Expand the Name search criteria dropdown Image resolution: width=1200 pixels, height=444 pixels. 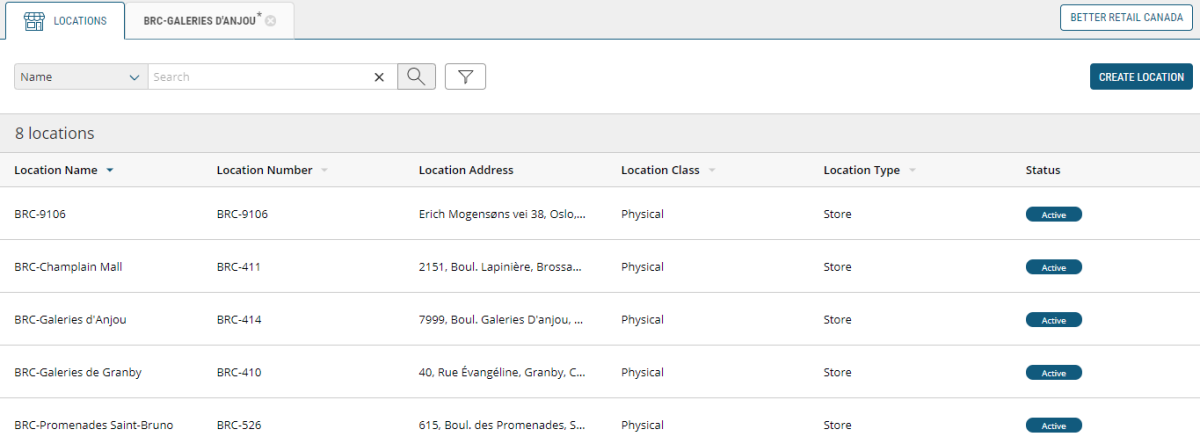point(80,77)
